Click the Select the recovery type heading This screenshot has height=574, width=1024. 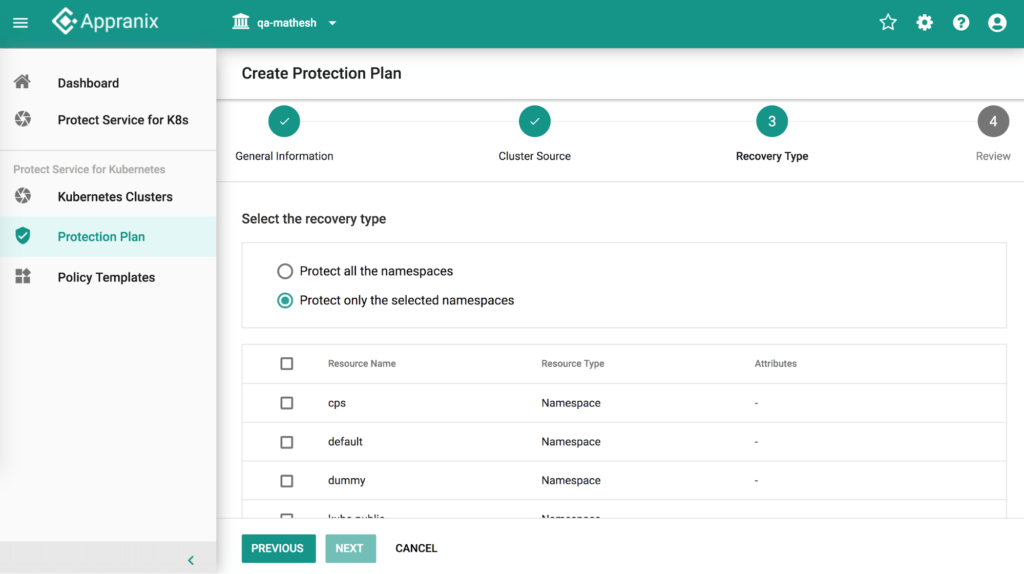[313, 219]
